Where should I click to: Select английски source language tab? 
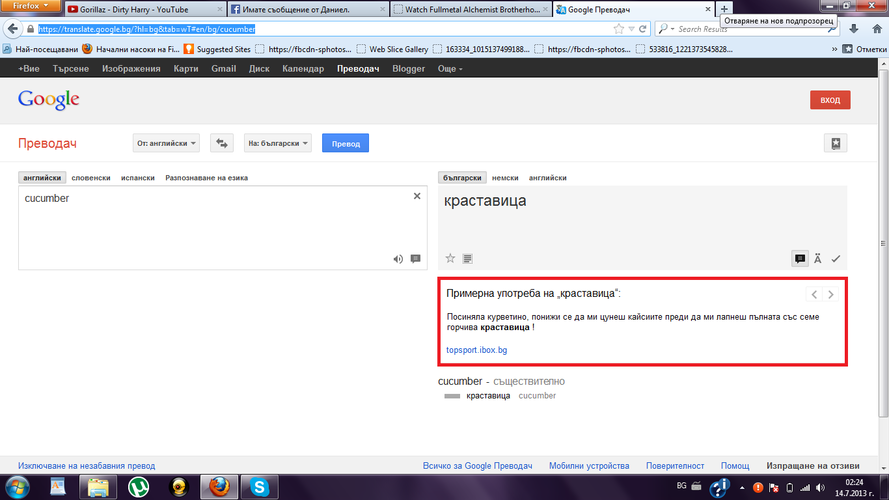(42, 177)
